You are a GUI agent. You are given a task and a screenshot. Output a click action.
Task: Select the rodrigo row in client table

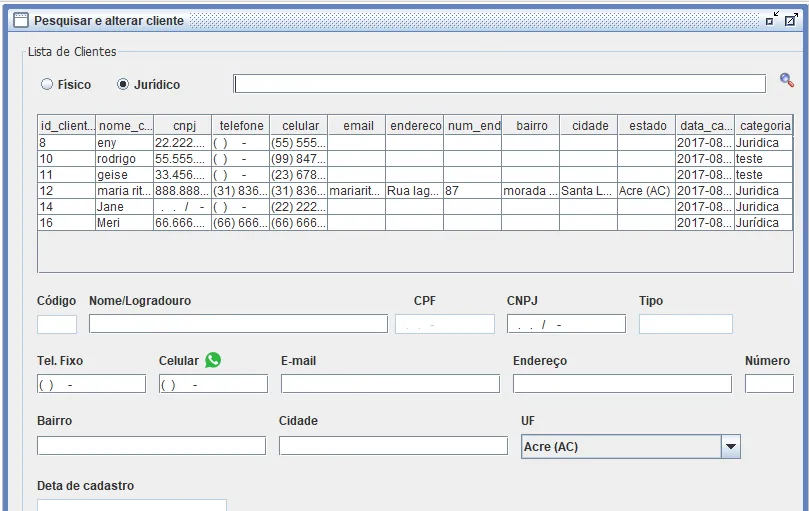point(125,159)
